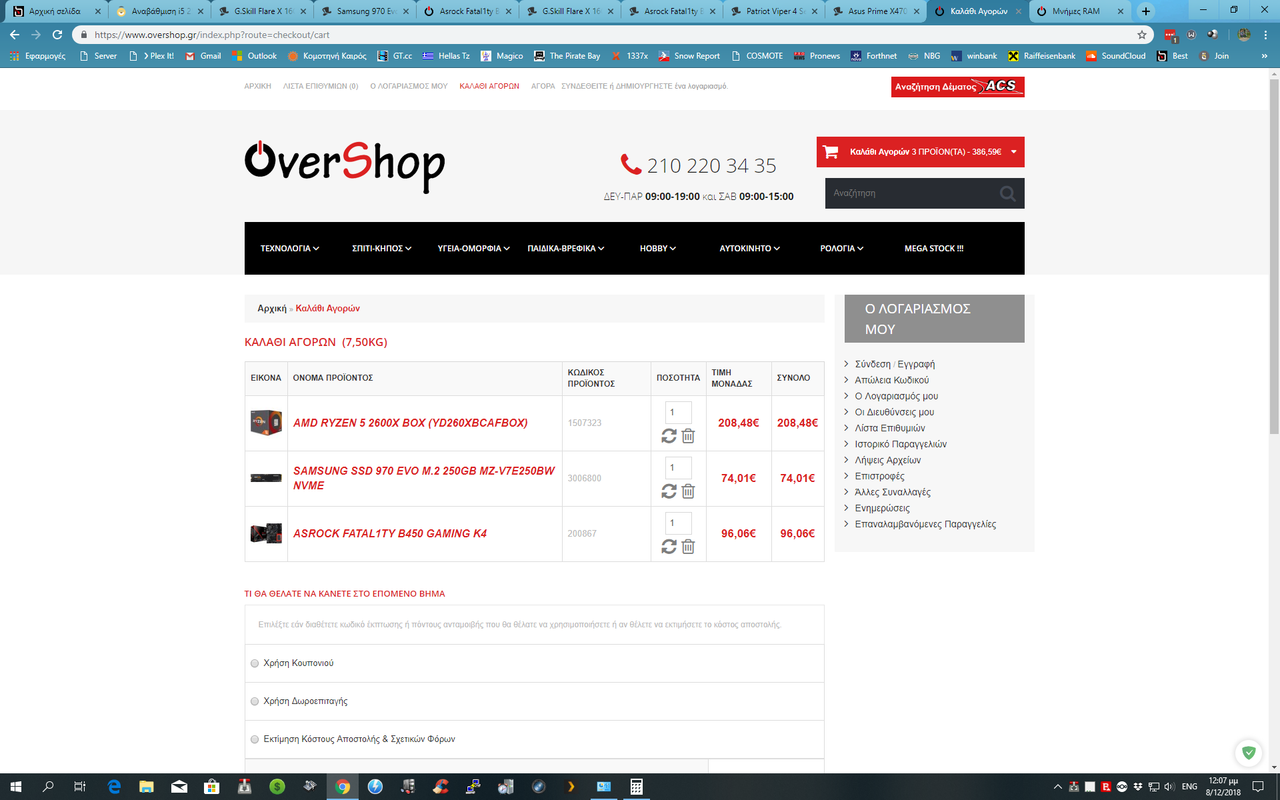Expand the HOBBY menu

pos(658,248)
